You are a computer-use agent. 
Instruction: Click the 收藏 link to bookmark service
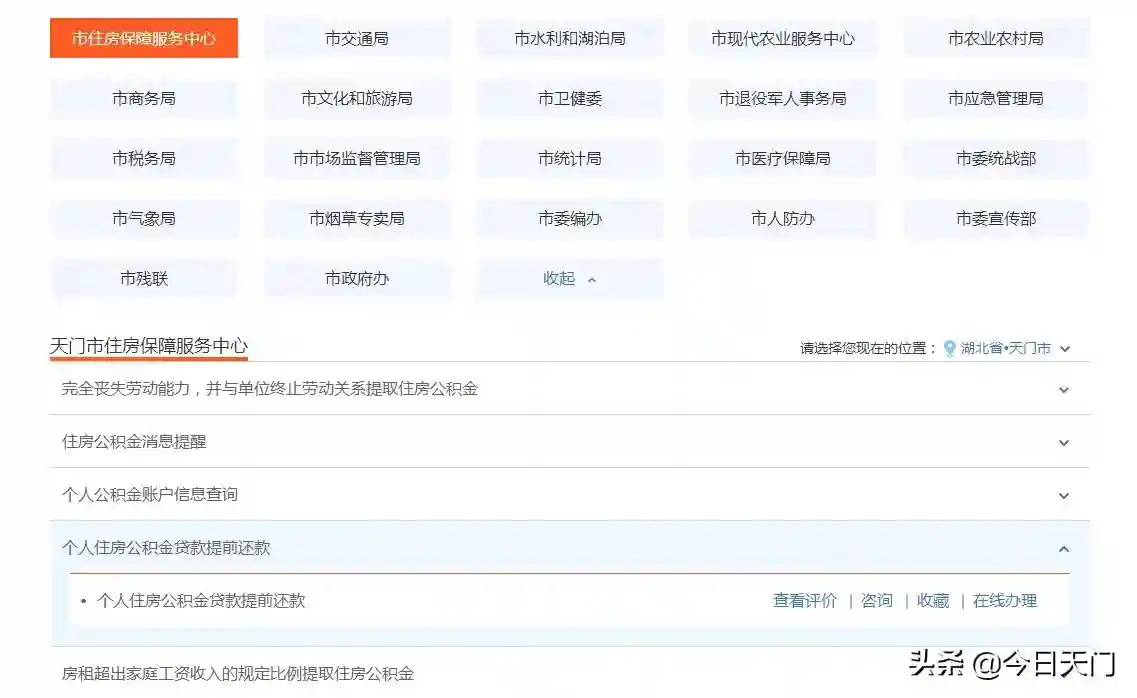pyautogui.click(x=933, y=601)
